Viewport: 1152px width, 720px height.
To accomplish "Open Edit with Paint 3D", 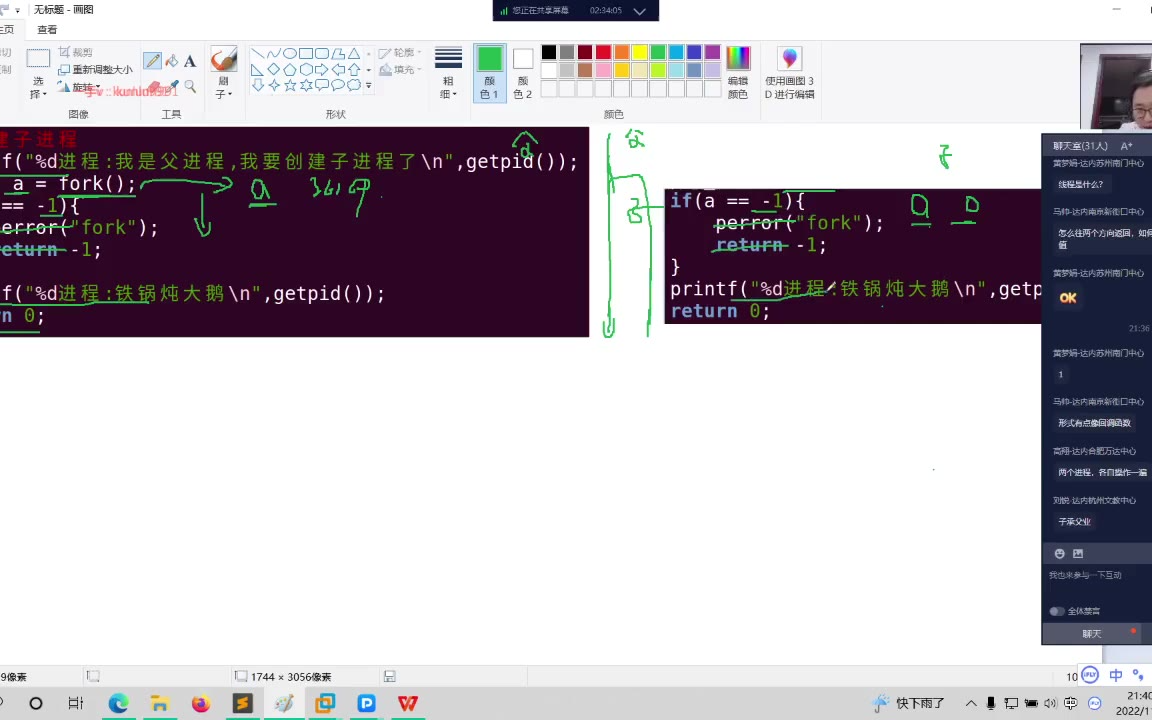I will 789,73.
